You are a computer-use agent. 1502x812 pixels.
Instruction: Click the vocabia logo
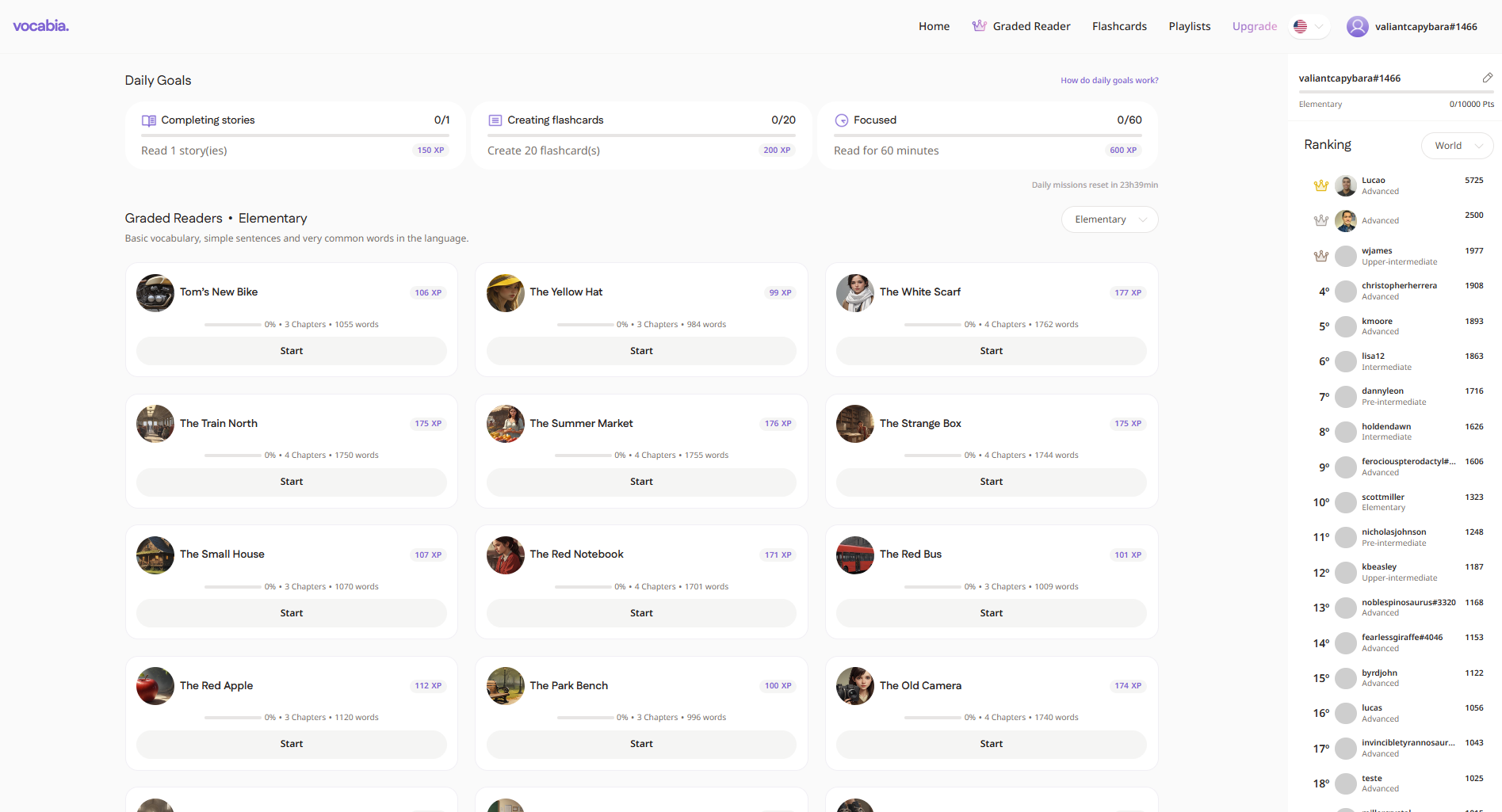click(x=41, y=26)
